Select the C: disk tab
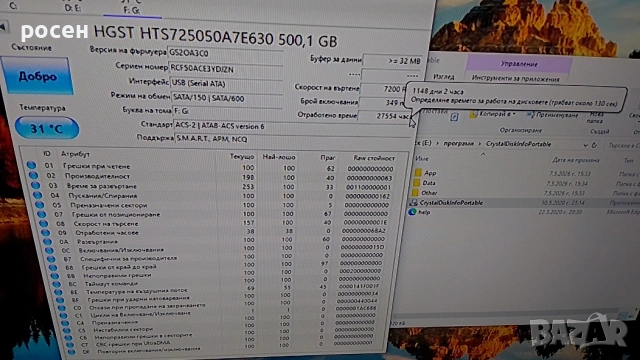Screen dimensions: 640x360 pyautogui.click(x=13, y=6)
